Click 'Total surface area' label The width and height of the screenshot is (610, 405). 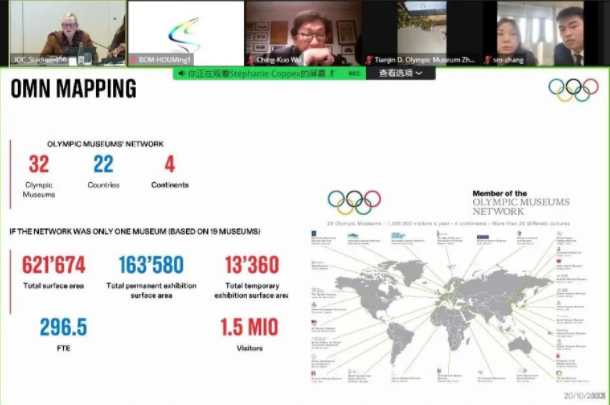[x=54, y=286]
